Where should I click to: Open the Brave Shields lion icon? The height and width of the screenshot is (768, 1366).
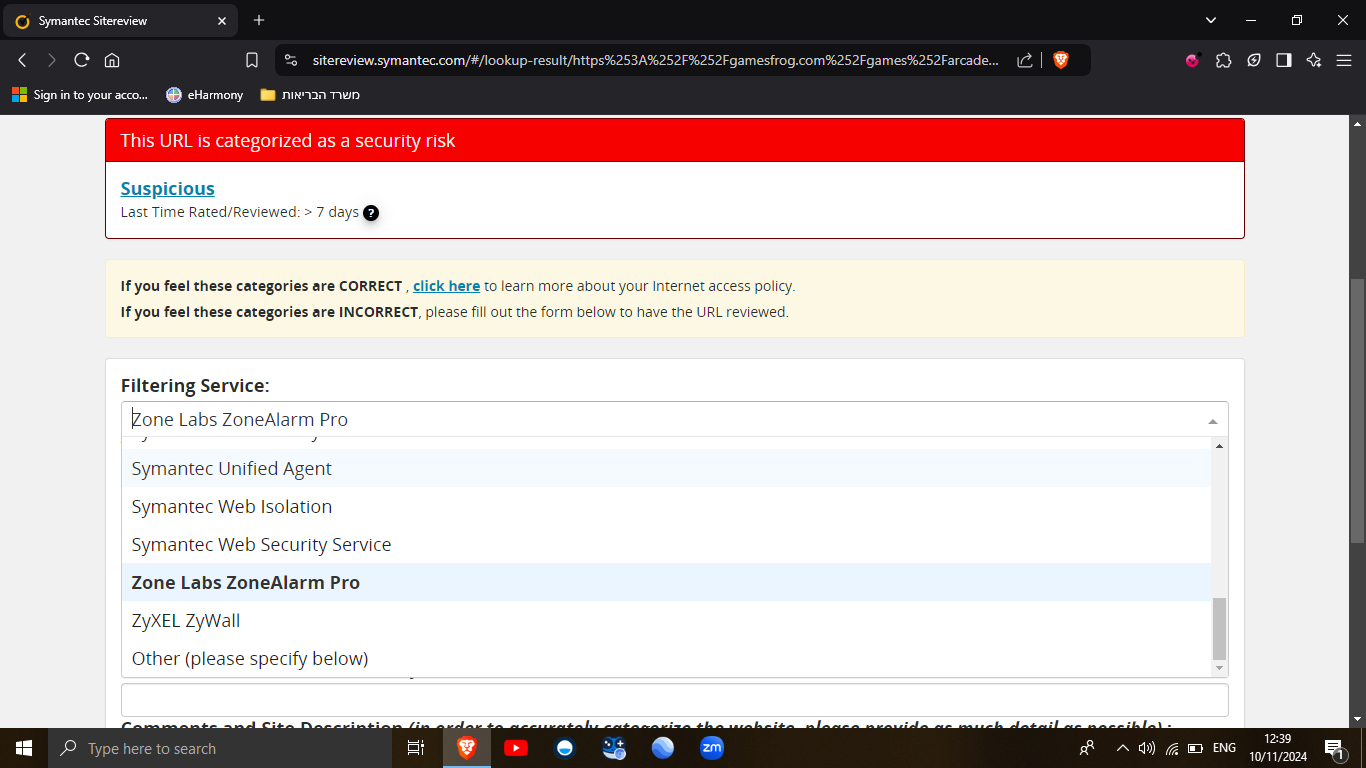[1061, 60]
